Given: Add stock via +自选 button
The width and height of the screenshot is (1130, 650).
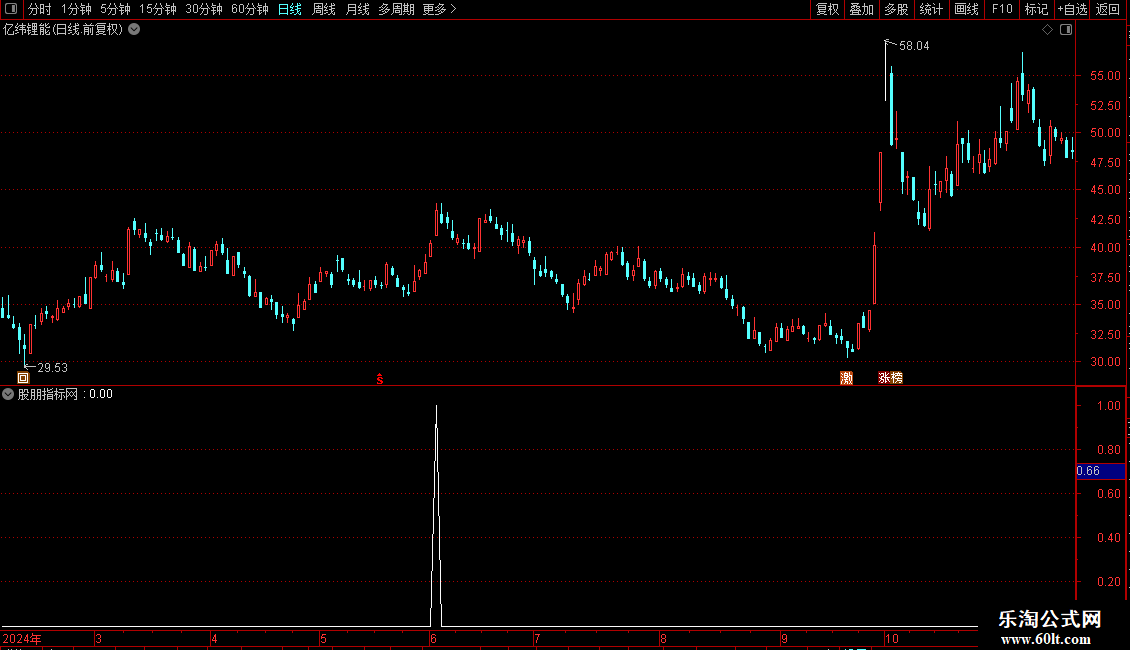Looking at the screenshot, I should pos(1072,9).
